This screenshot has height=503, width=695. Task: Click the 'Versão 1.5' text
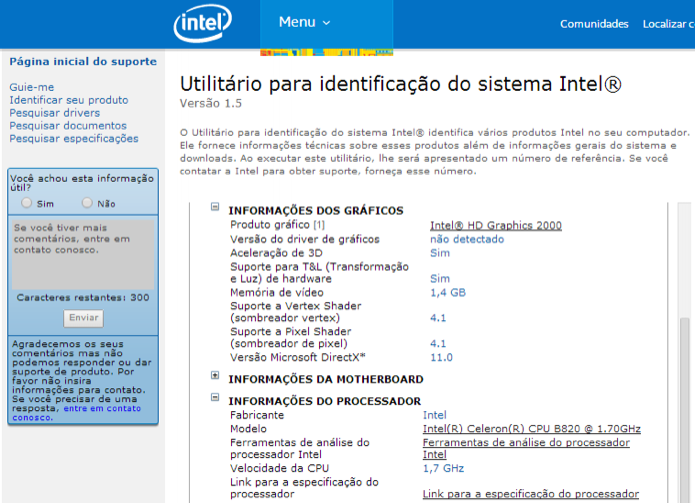(x=211, y=103)
